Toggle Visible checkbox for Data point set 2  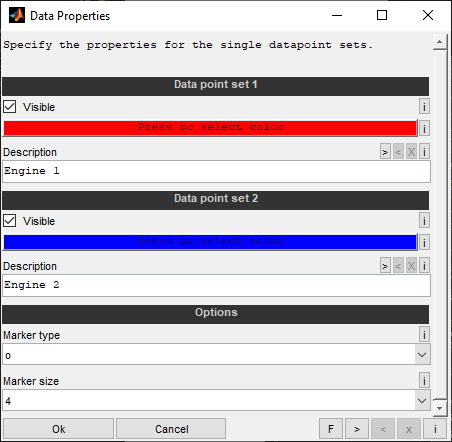coord(10,221)
